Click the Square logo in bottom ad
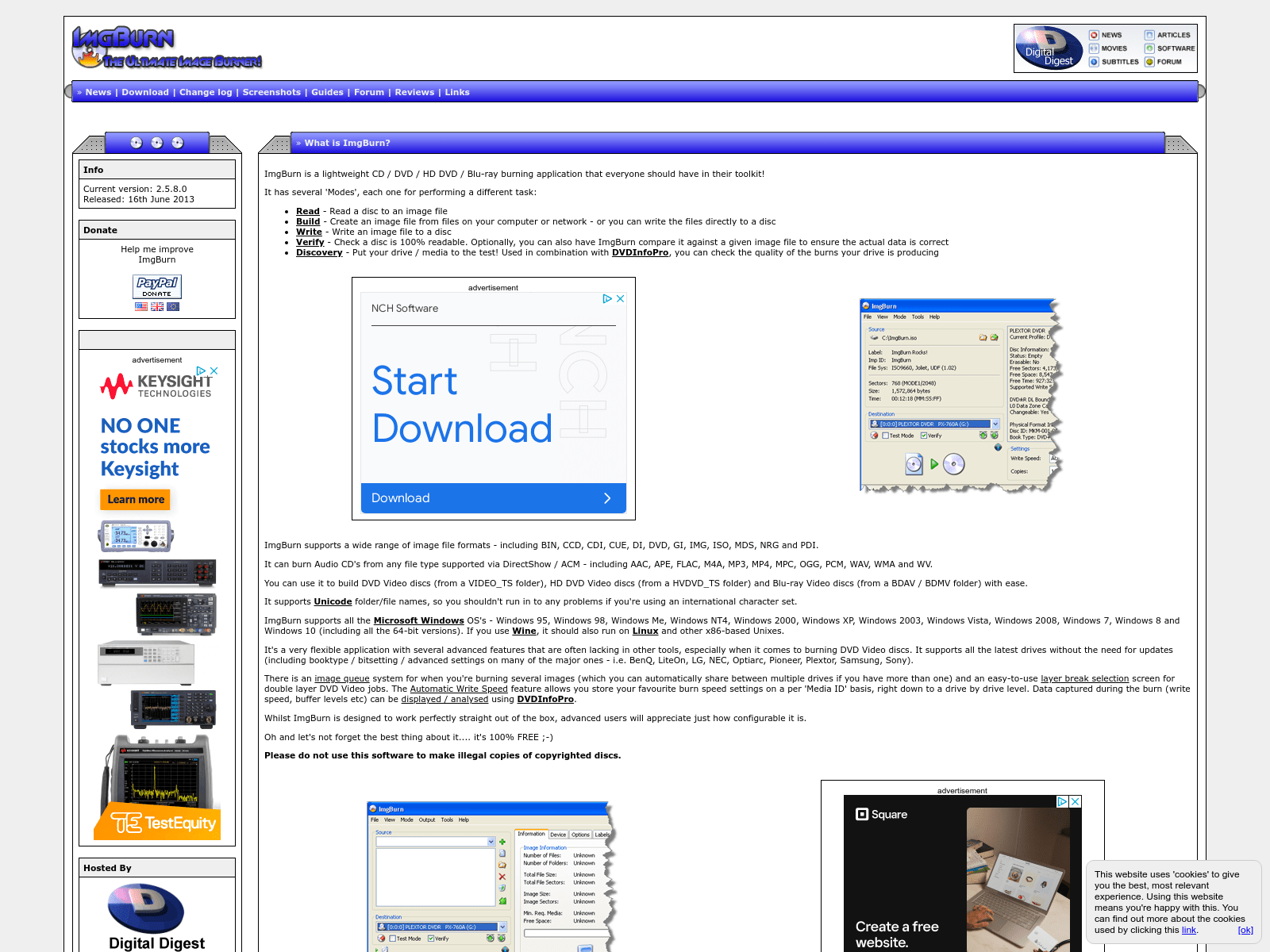Image resolution: width=1270 pixels, height=952 pixels. click(x=881, y=814)
